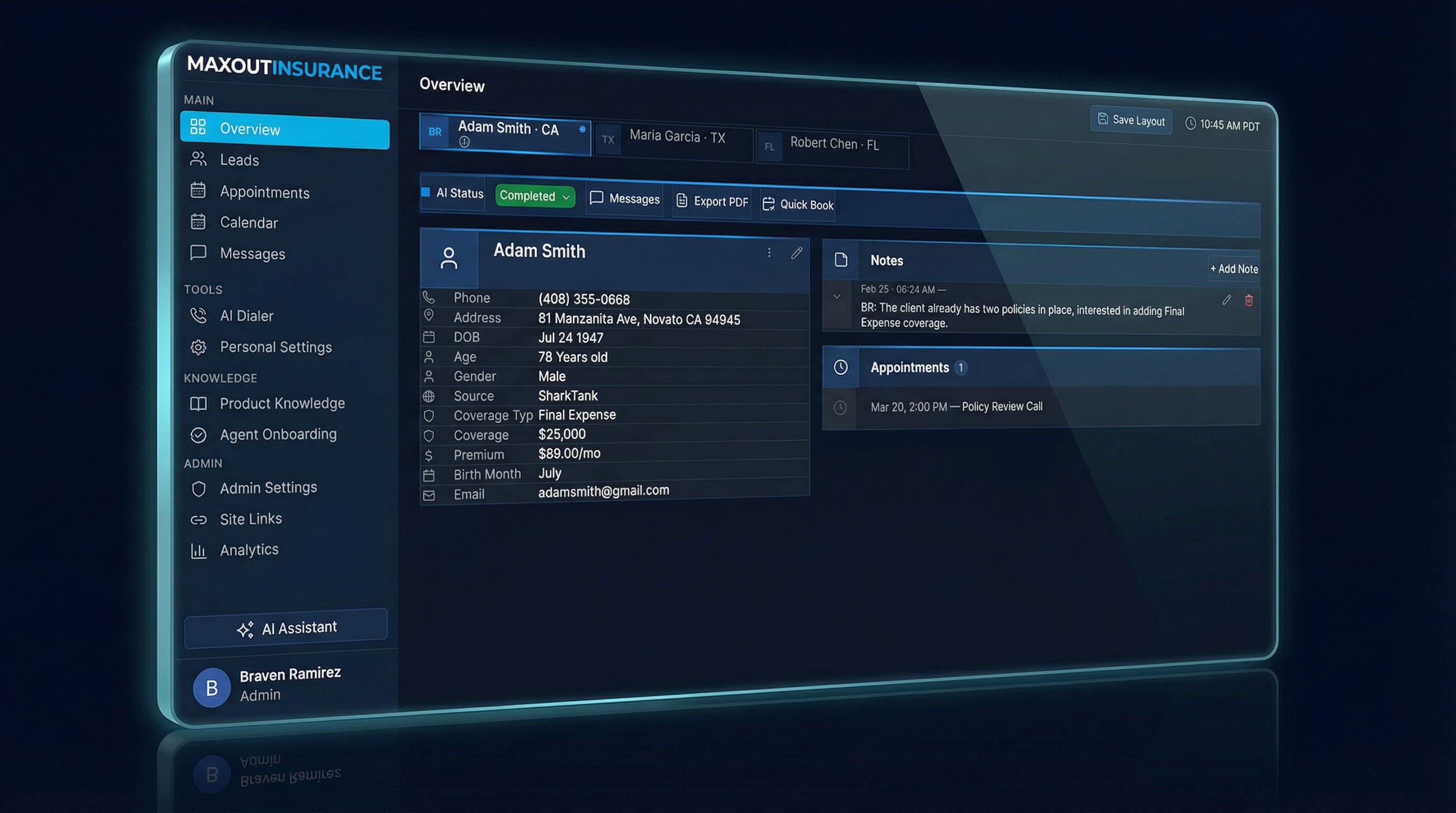Image resolution: width=1456 pixels, height=813 pixels.
Task: Collapse the Feb 25 note chevron
Action: click(x=836, y=297)
